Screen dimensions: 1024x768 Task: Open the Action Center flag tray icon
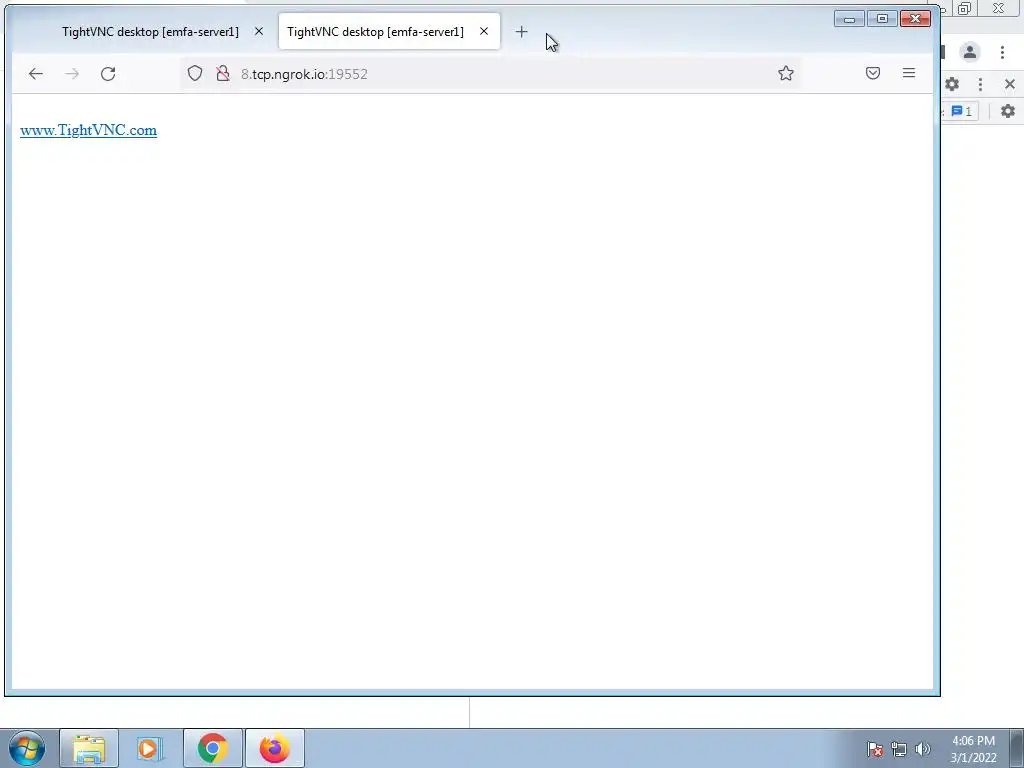click(x=874, y=749)
